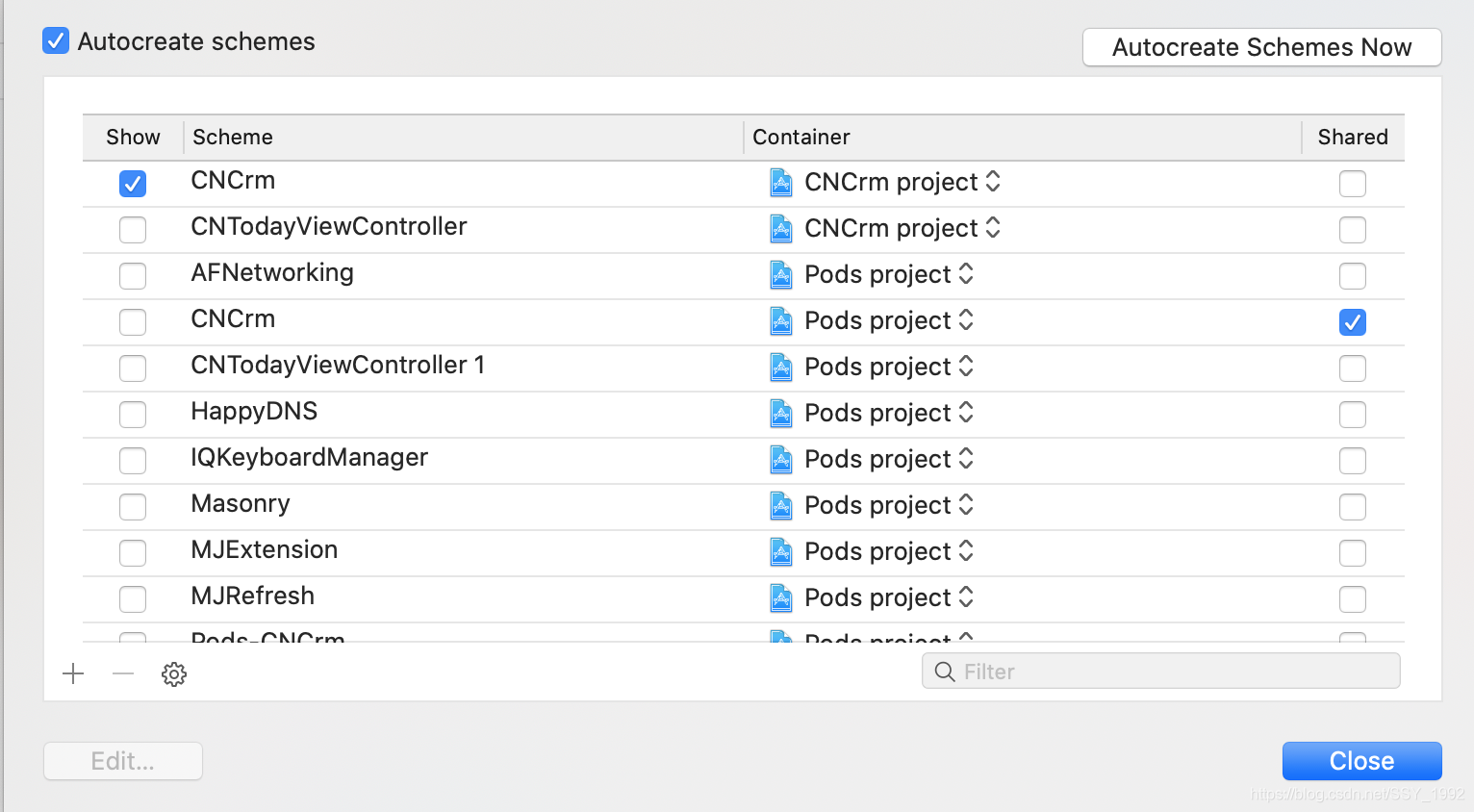
Task: Click project icon in MJRefresh row
Action: [781, 597]
